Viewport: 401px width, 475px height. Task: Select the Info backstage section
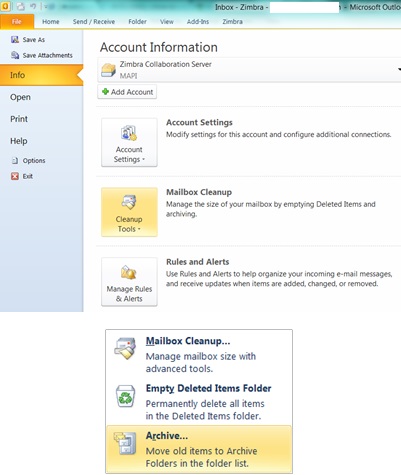tap(41, 75)
